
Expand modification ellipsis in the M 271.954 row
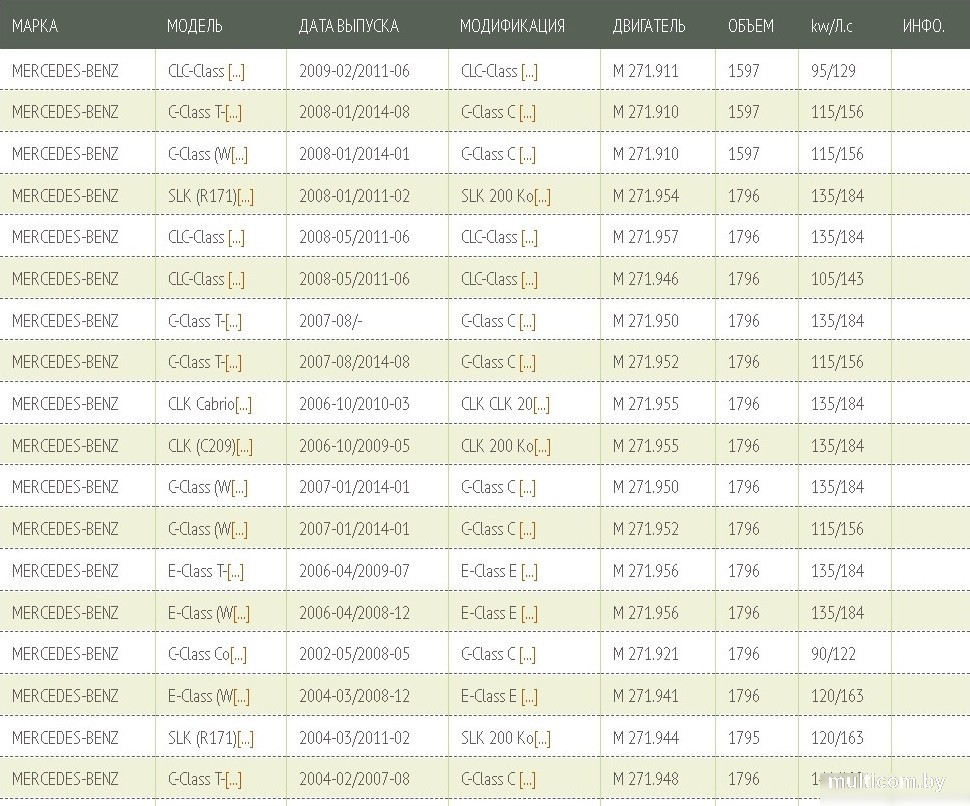[542, 197]
